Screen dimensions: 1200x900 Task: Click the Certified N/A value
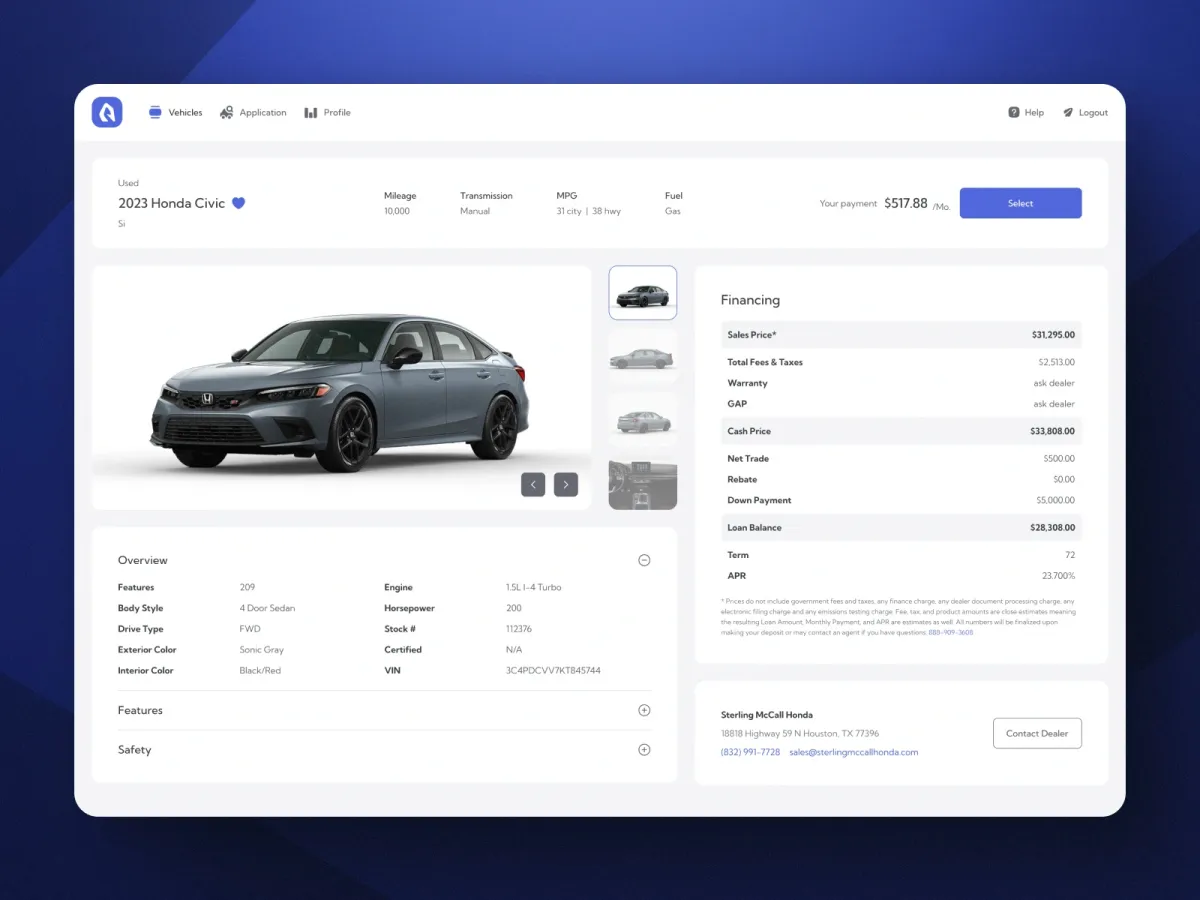(x=514, y=650)
